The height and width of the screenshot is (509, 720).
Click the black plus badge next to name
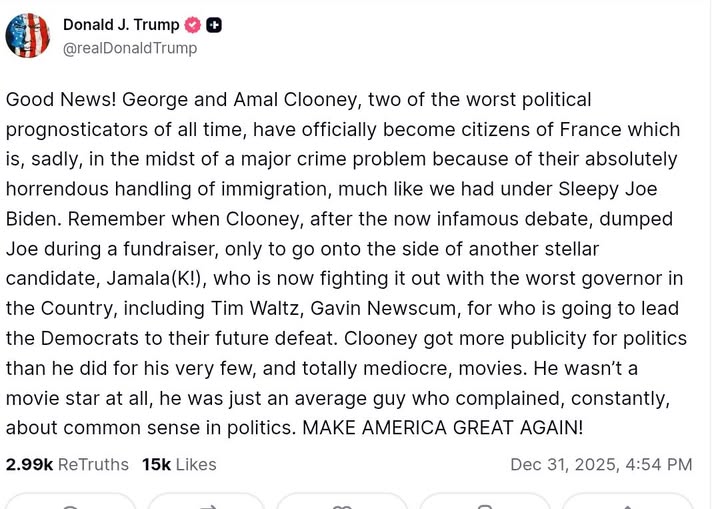pos(214,25)
